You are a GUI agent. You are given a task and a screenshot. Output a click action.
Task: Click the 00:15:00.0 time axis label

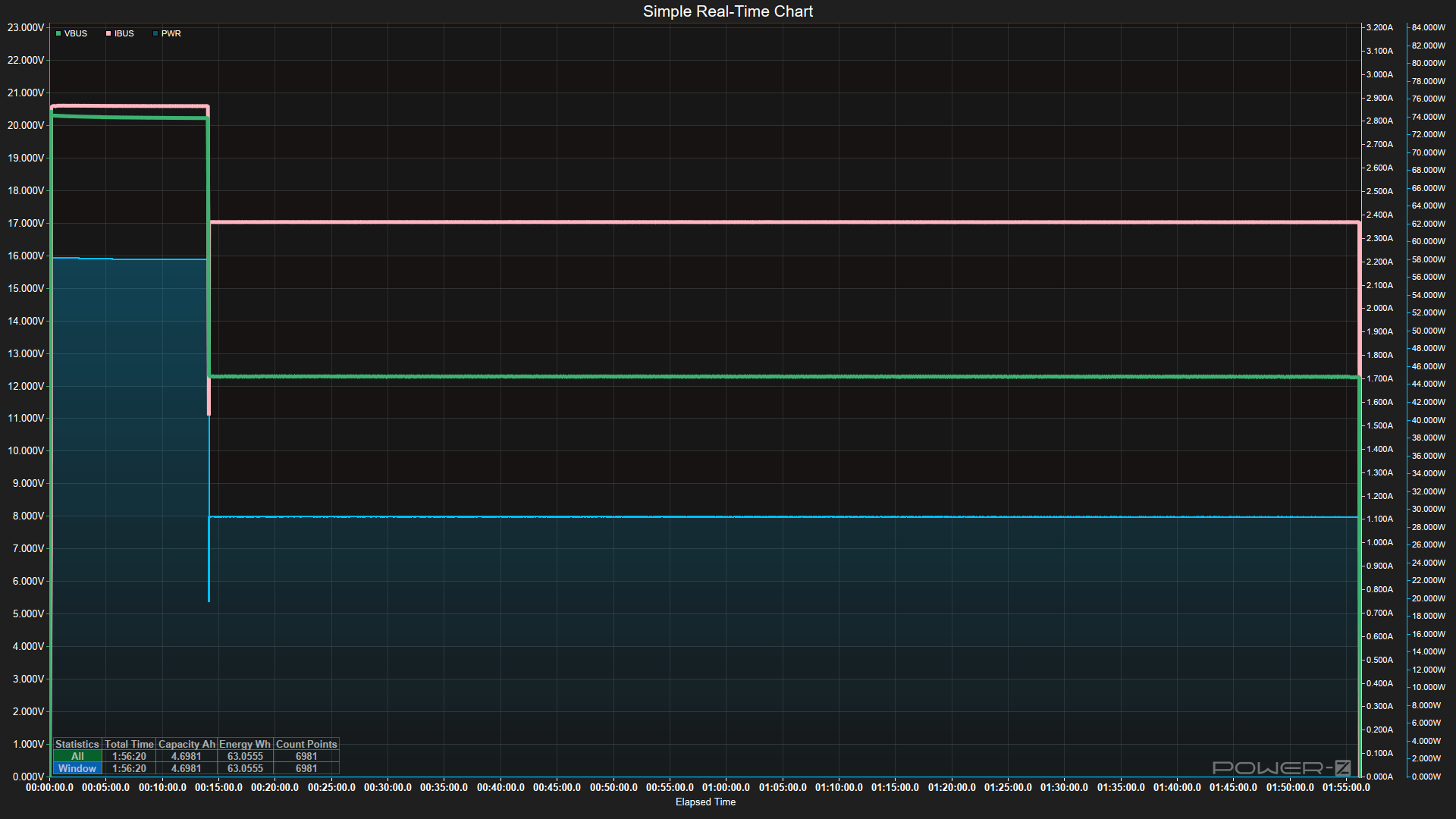click(x=219, y=788)
